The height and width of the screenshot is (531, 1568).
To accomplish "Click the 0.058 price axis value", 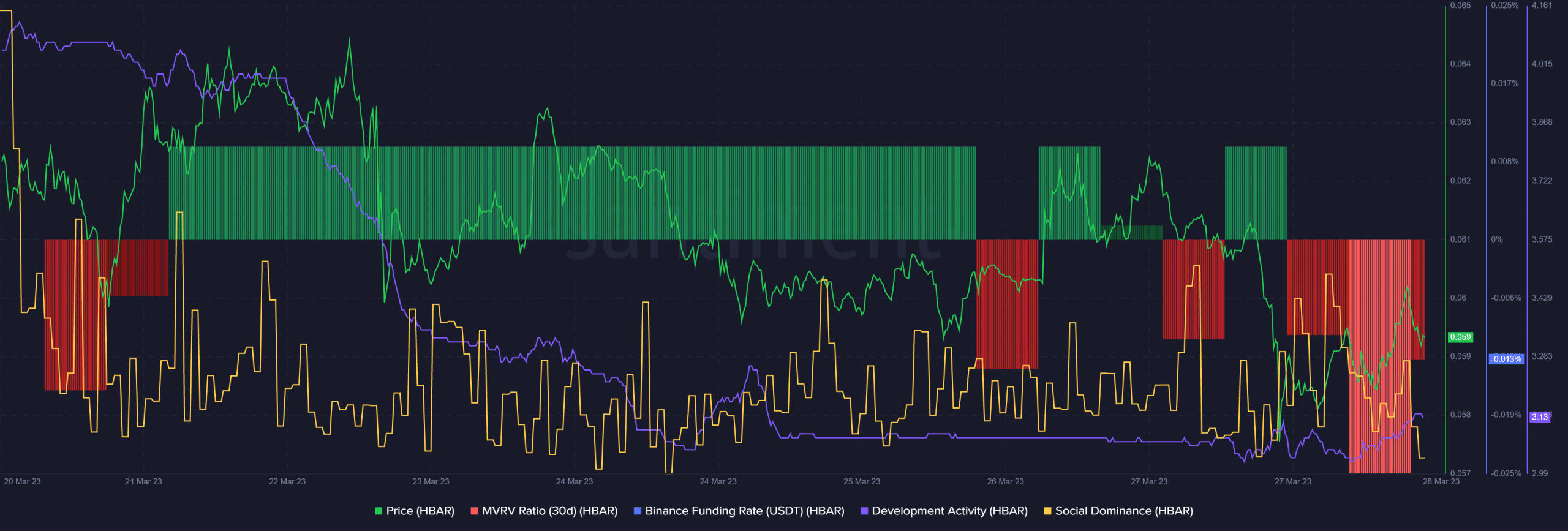I will point(1460,415).
